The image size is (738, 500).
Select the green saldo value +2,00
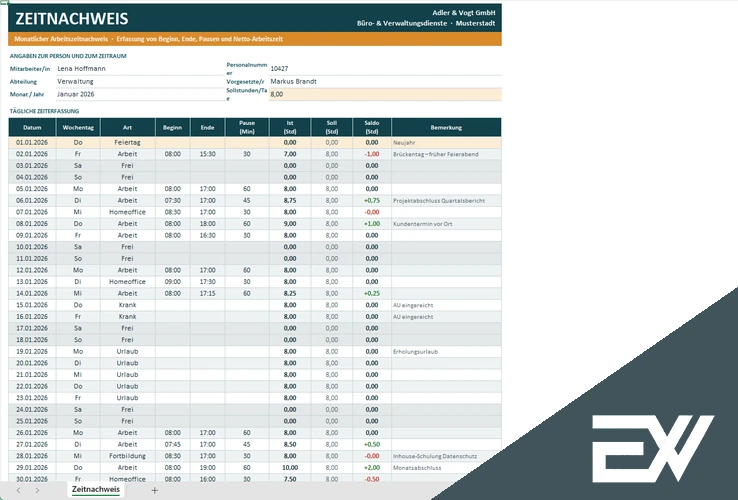[x=372, y=468]
